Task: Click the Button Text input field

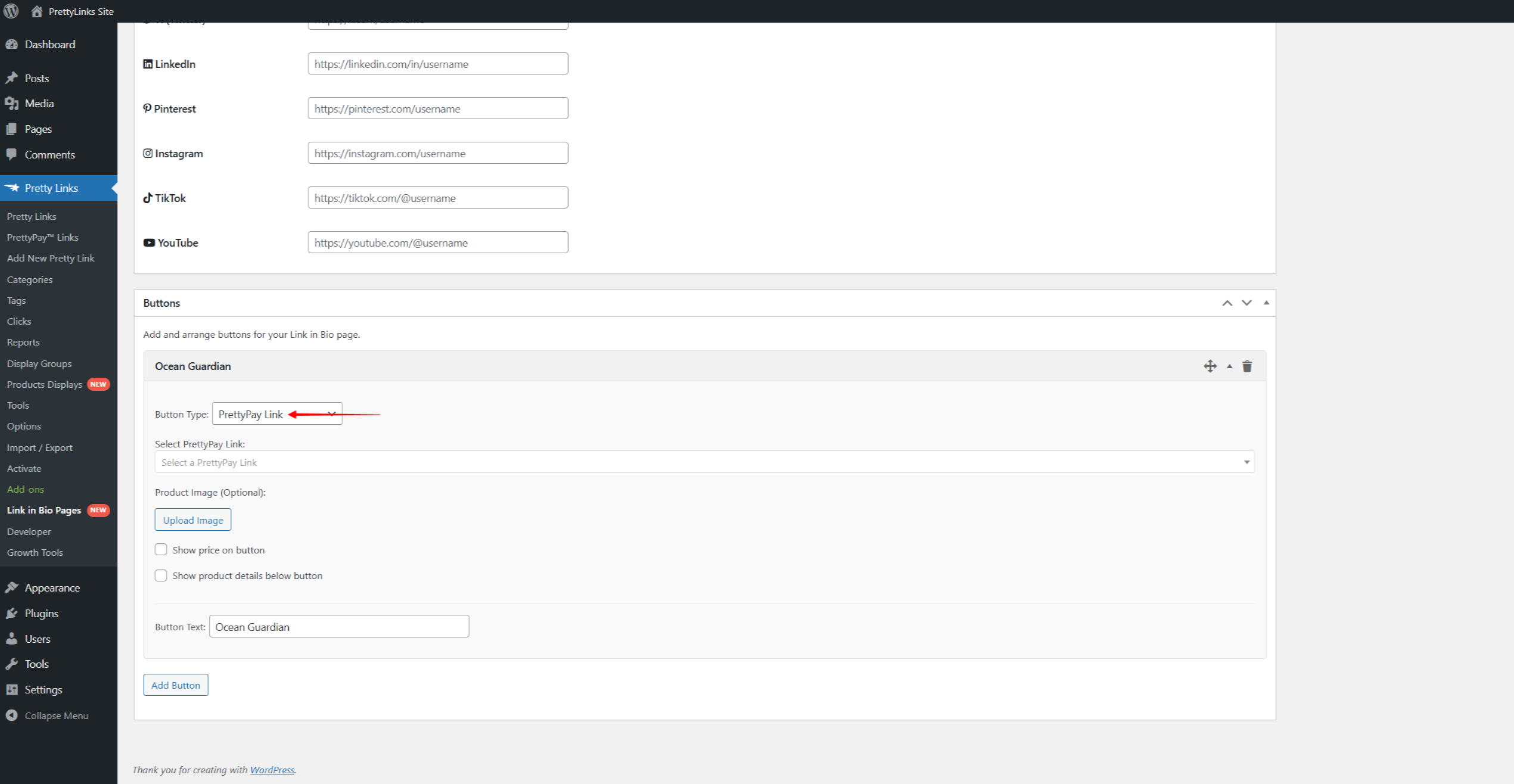Action: pyautogui.click(x=338, y=626)
